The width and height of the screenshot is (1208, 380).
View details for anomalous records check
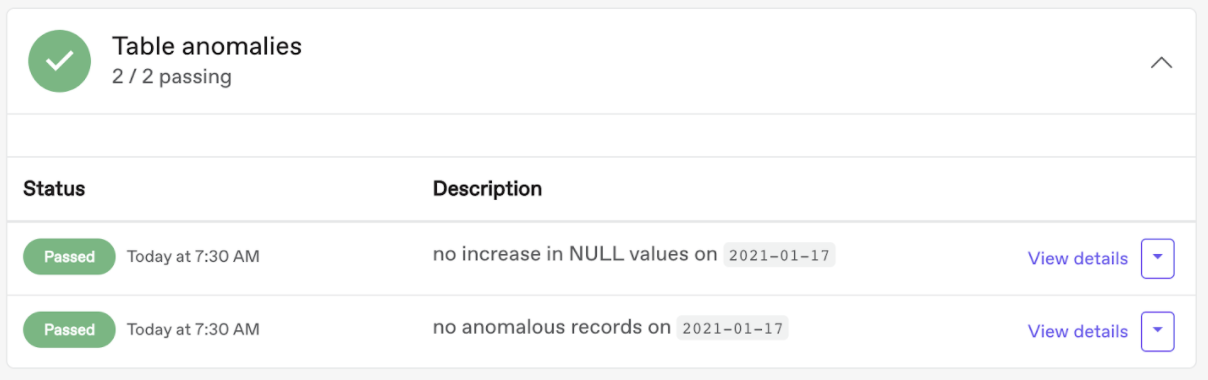(1077, 331)
